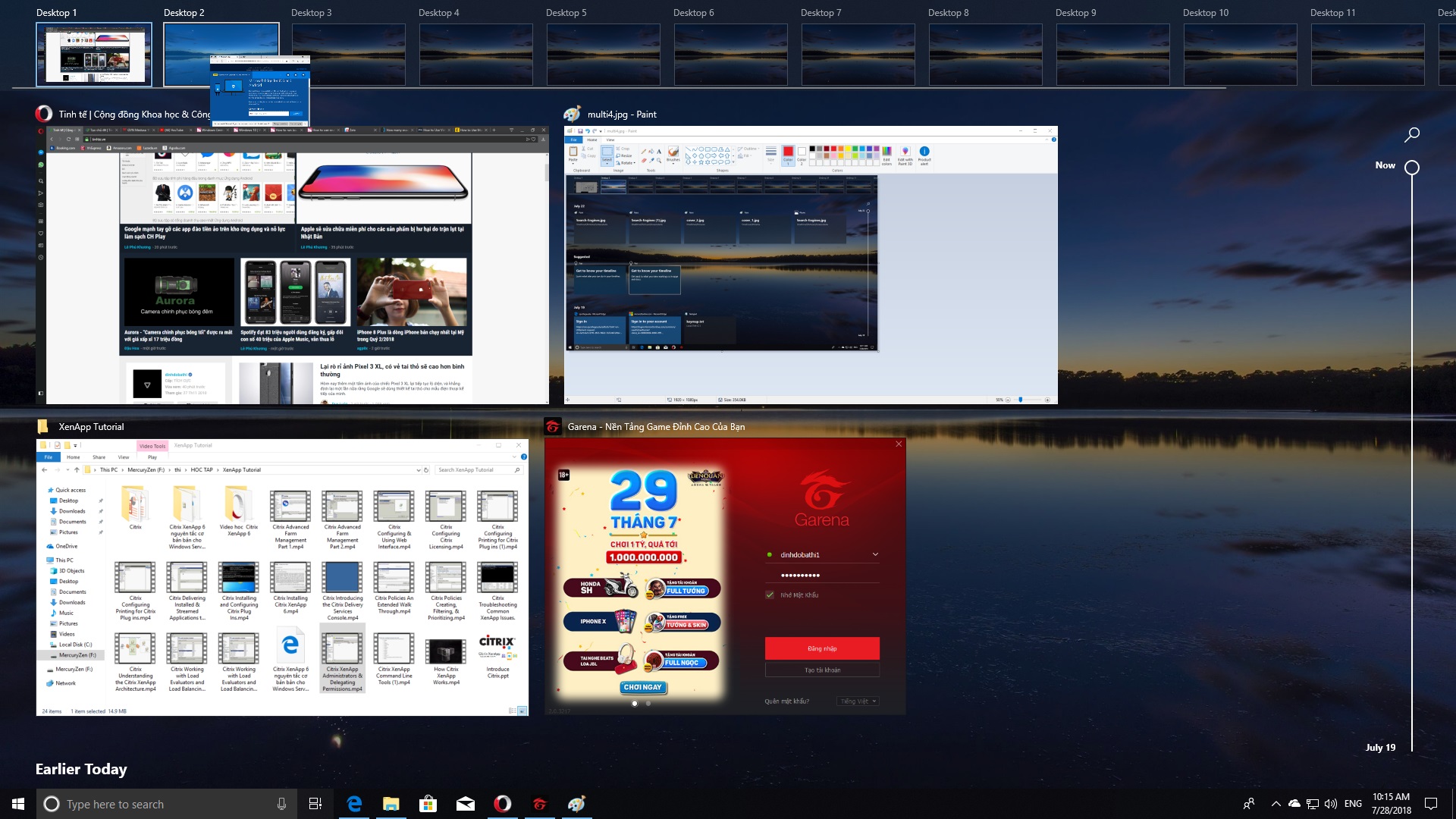
Task: Expand the Explorer address bar history dropdown
Action: (419, 470)
